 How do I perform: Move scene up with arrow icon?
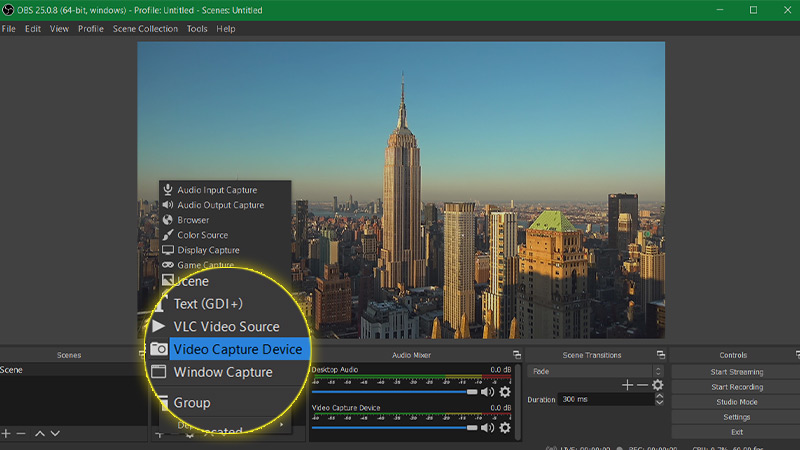tap(40, 434)
